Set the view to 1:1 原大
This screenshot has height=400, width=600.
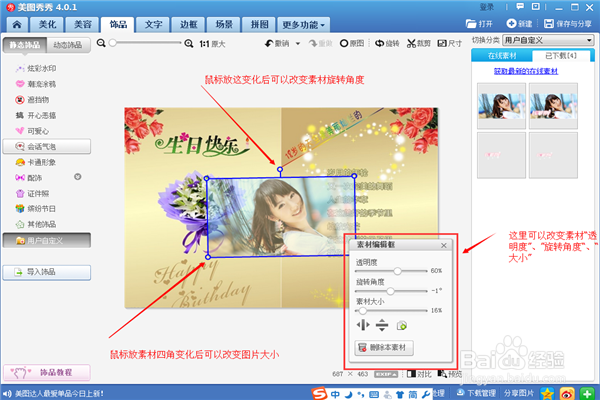212,44
